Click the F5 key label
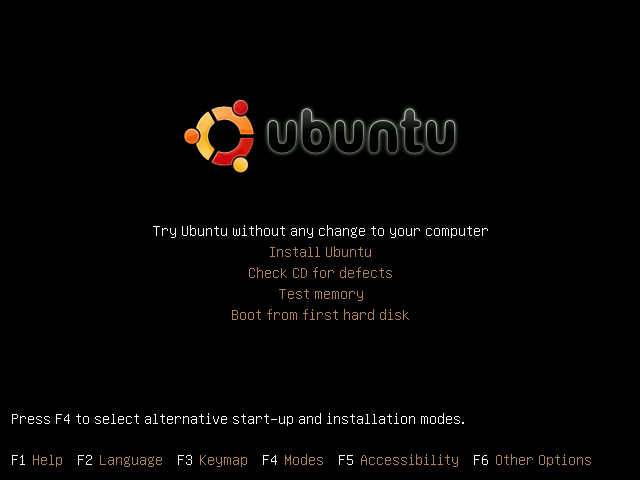Image resolution: width=640 pixels, height=480 pixels. pyautogui.click(x=346, y=460)
